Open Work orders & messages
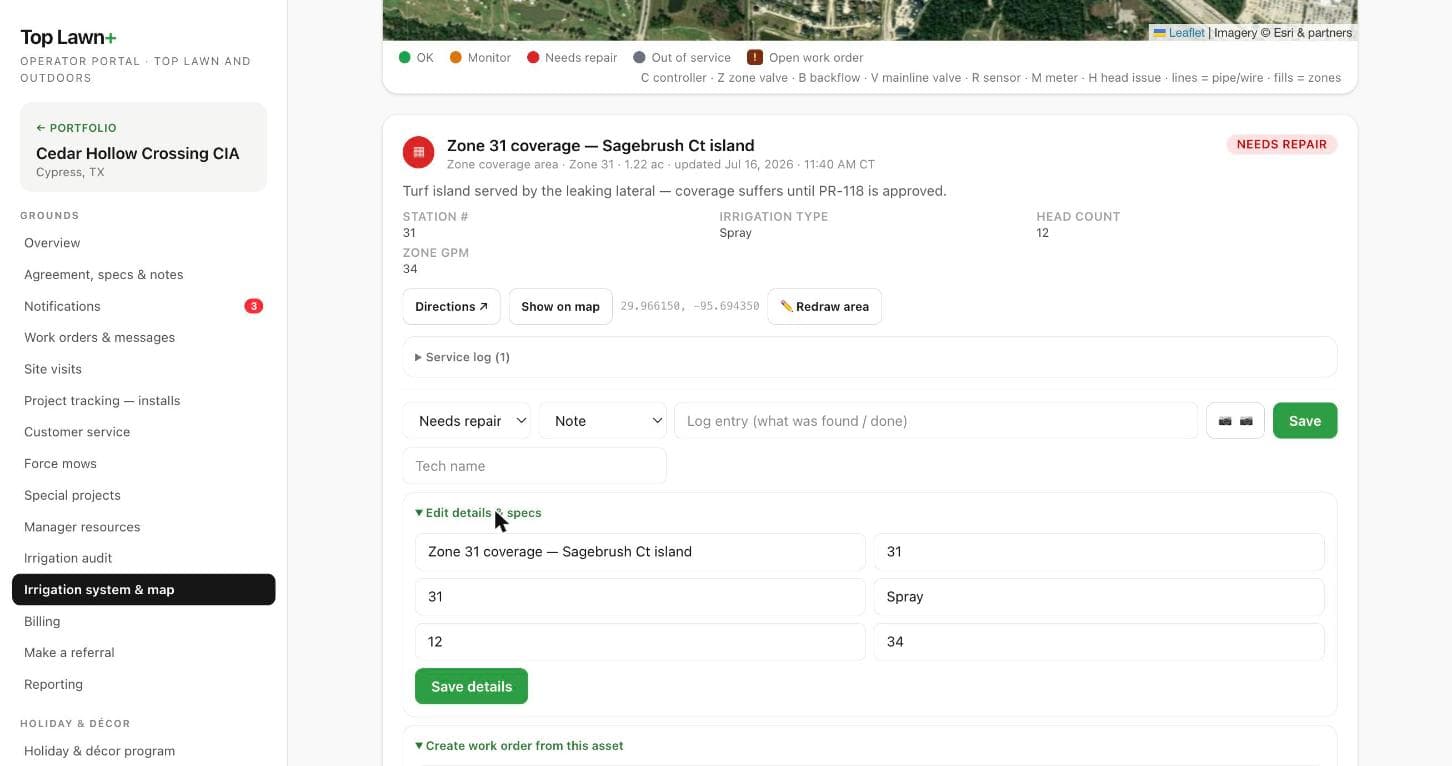Viewport: 1452px width, 766px height. [x=144, y=337]
